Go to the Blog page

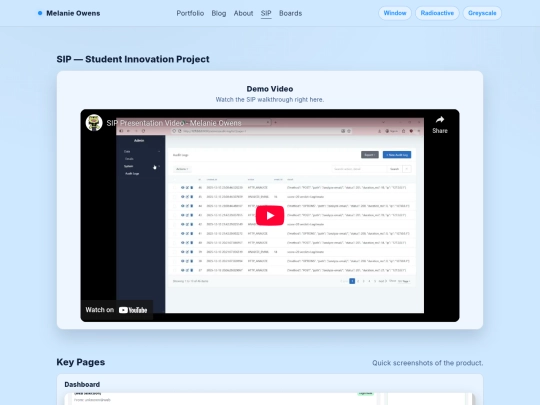(219, 13)
